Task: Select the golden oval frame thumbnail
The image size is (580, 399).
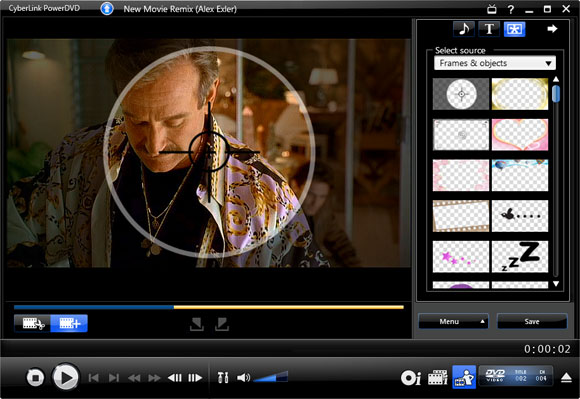Action: [x=520, y=94]
